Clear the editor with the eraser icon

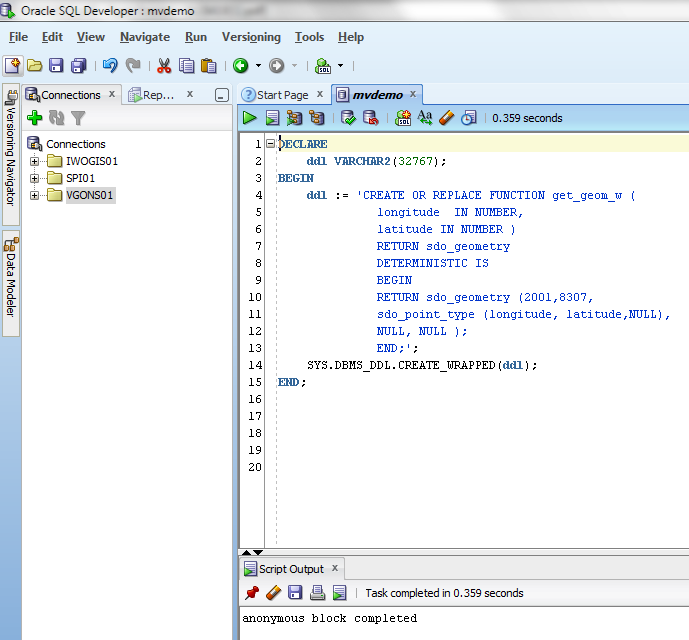(x=446, y=118)
